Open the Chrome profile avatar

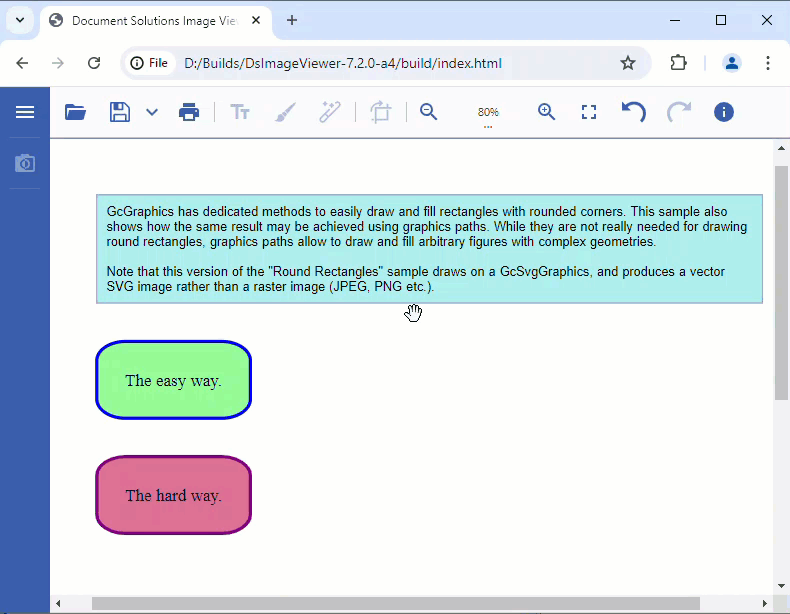click(732, 63)
